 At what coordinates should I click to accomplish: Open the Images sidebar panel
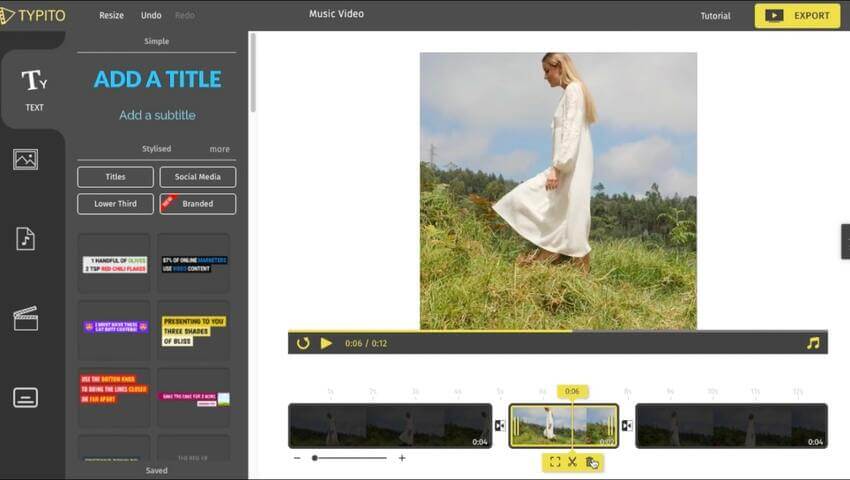pos(25,159)
